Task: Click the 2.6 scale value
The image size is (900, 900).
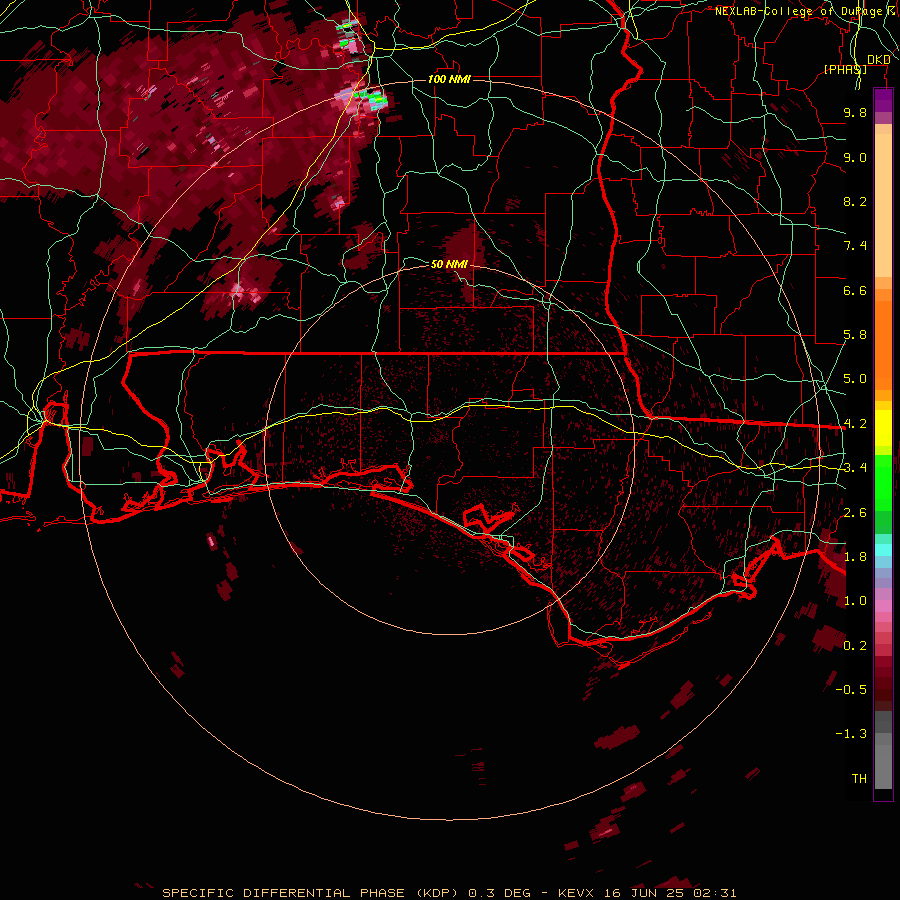Action: click(855, 513)
